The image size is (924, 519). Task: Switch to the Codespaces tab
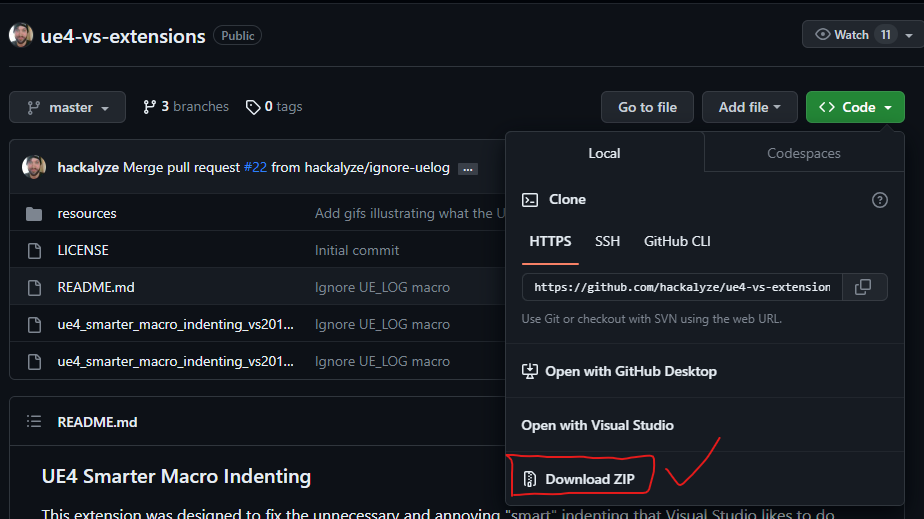pos(804,153)
